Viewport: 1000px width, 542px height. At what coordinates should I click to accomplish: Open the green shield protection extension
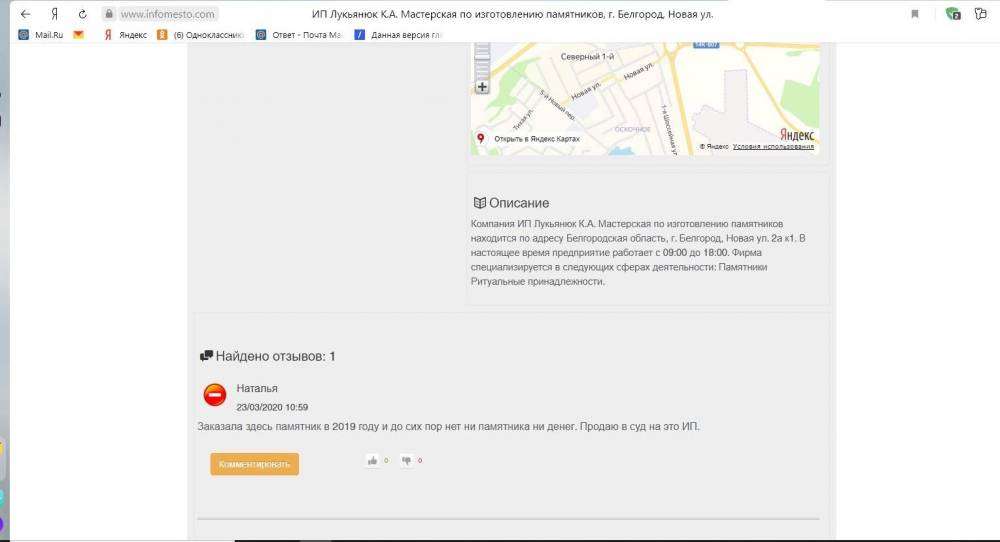pos(953,14)
